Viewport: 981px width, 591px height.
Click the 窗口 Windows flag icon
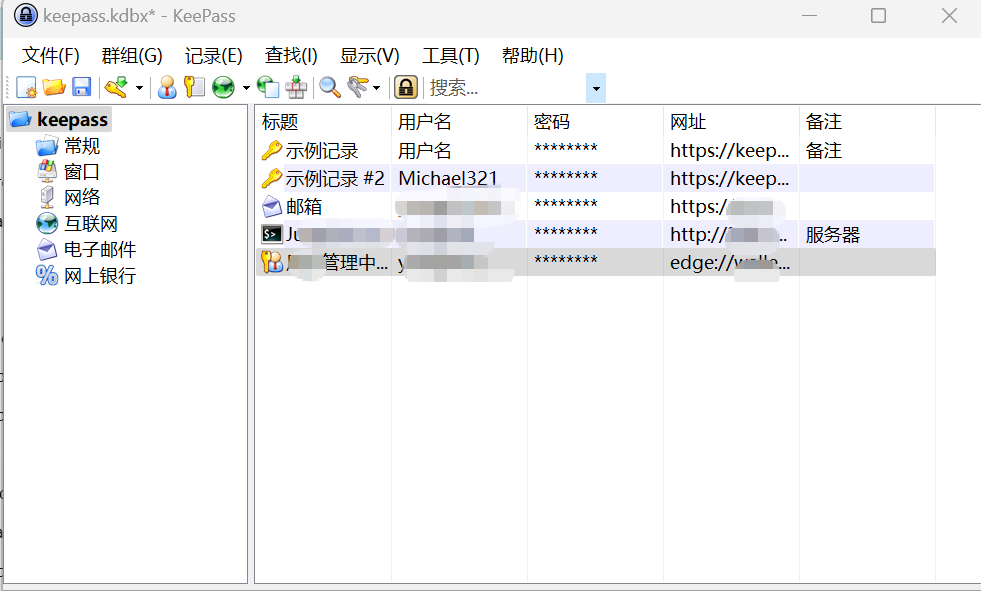tap(47, 171)
